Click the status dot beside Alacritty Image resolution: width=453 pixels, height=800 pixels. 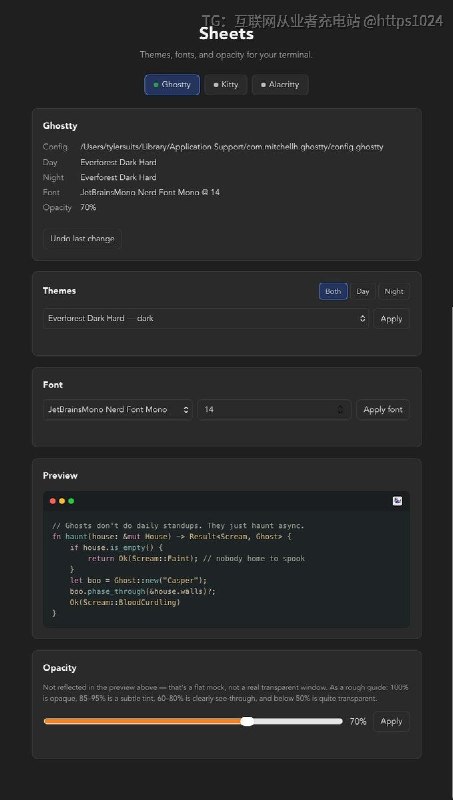click(263, 85)
